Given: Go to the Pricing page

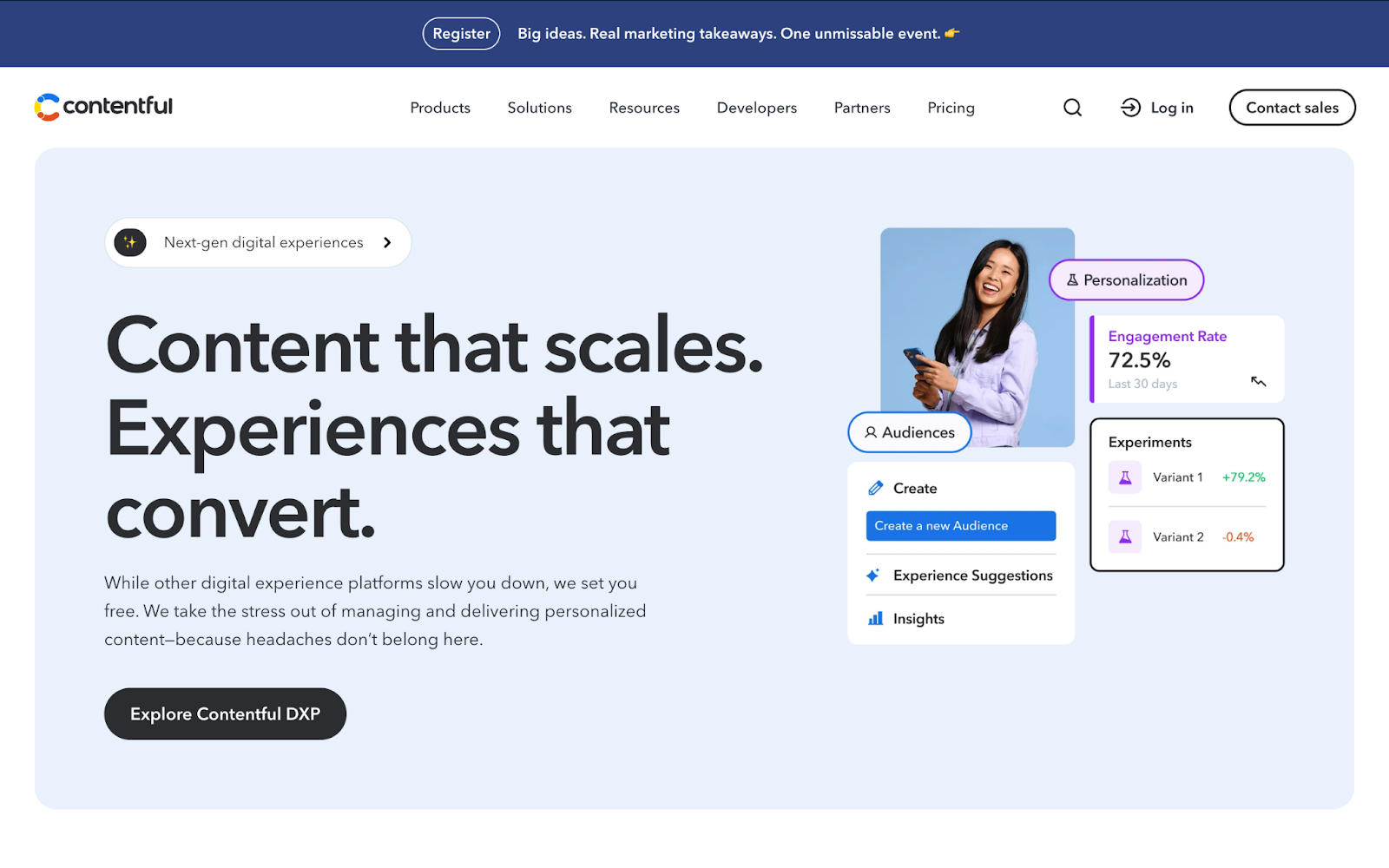Looking at the screenshot, I should tap(951, 108).
